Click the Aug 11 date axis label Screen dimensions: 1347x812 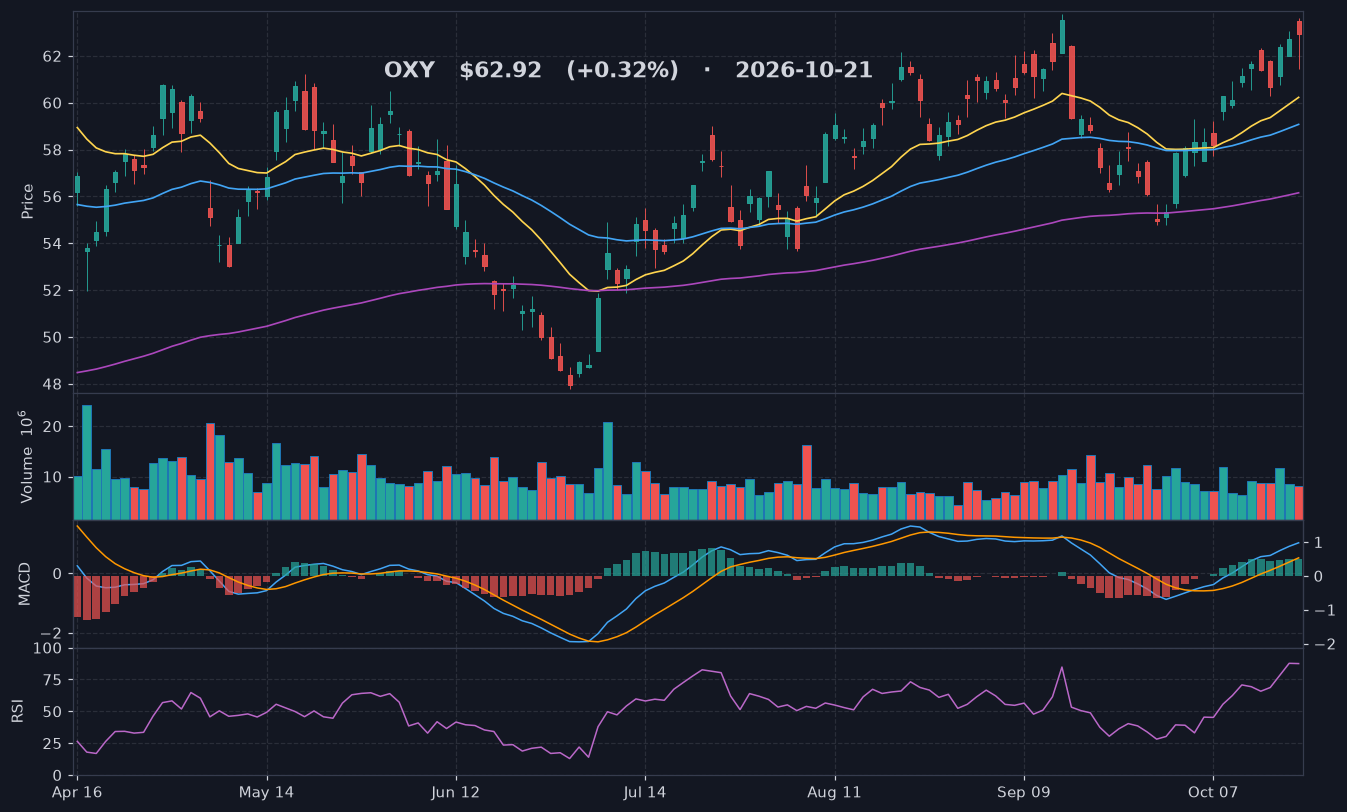click(834, 792)
